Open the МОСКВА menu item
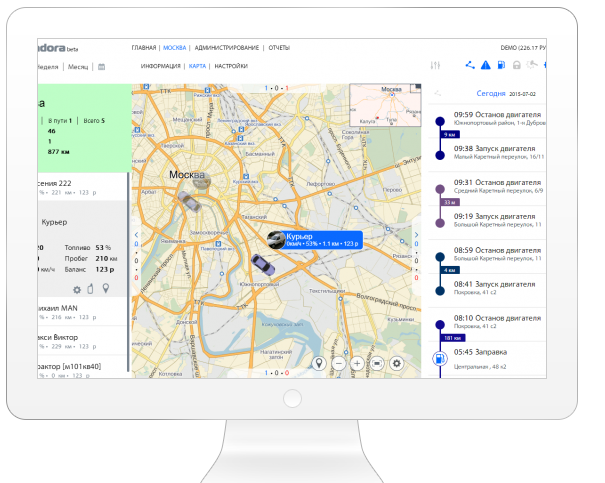This screenshot has height=483, width=605. point(174,48)
